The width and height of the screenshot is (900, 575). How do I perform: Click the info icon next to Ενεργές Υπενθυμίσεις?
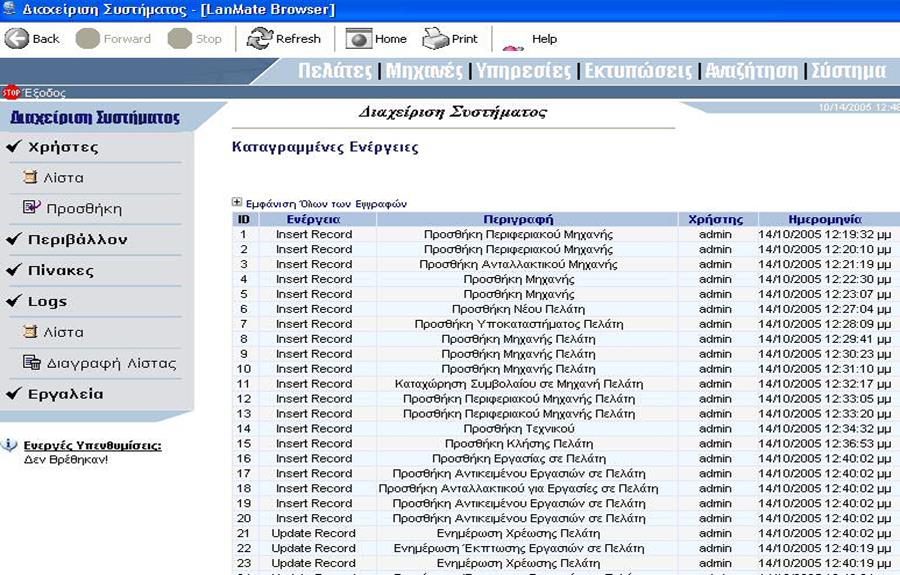9,445
